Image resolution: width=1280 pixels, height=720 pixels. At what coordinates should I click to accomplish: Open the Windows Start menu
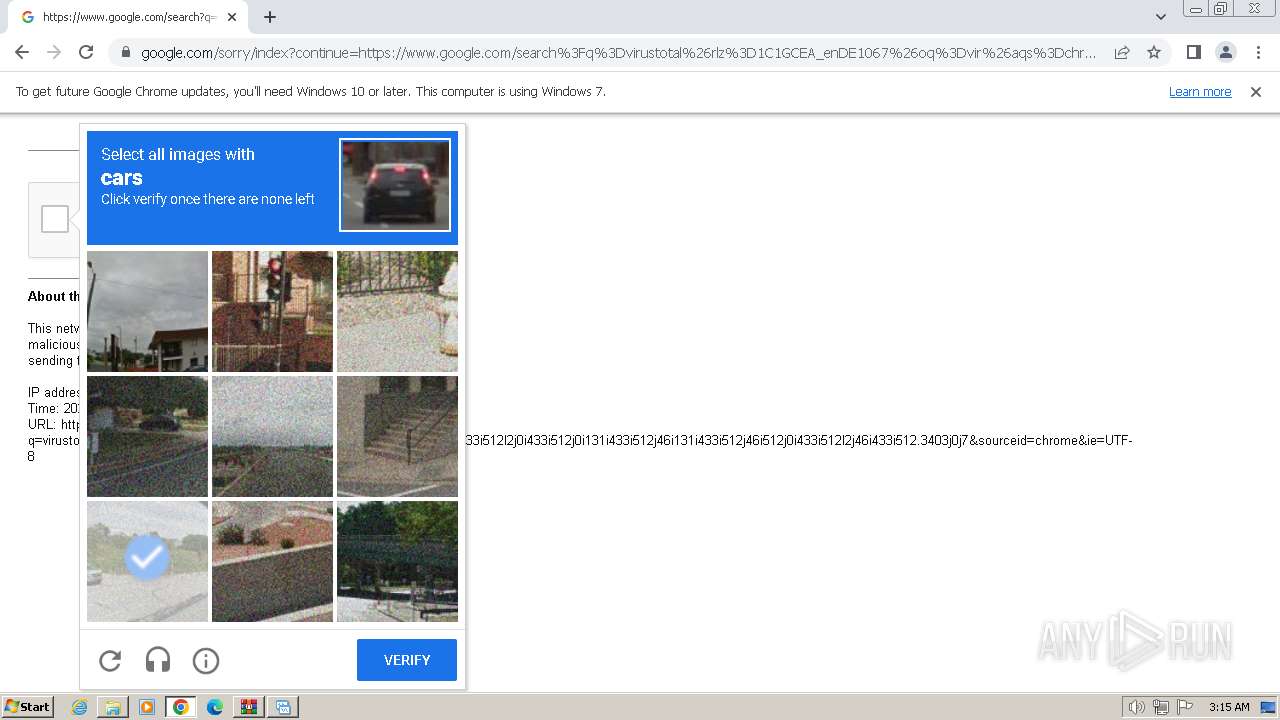coord(28,707)
